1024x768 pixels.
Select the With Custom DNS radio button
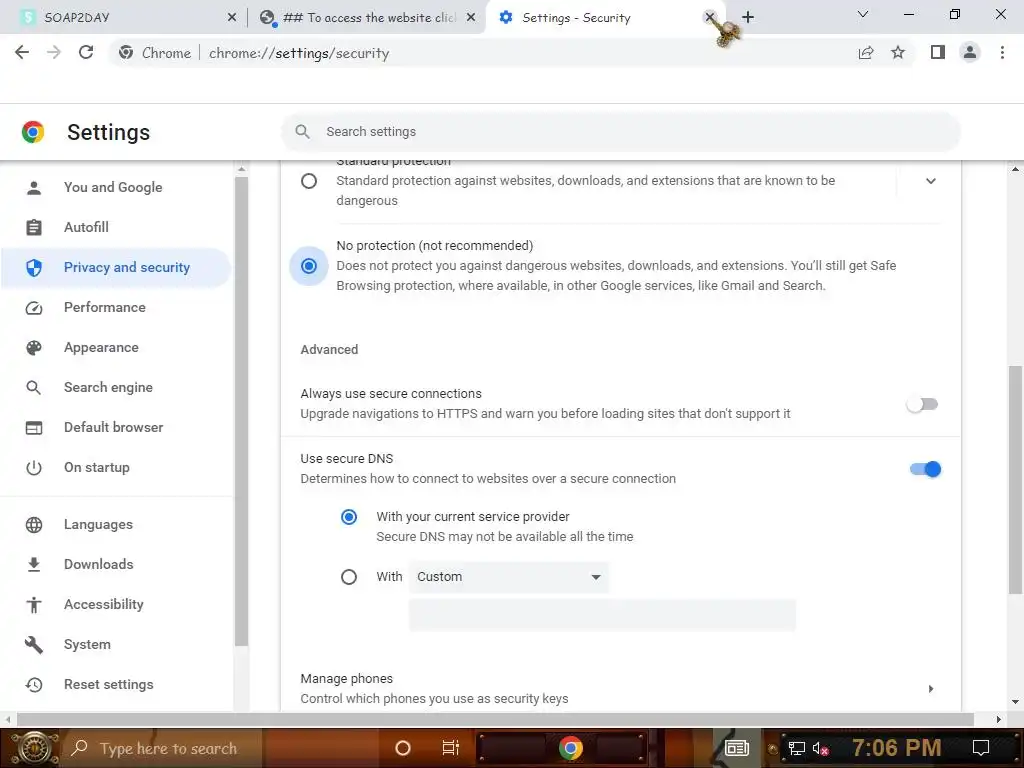[349, 577]
